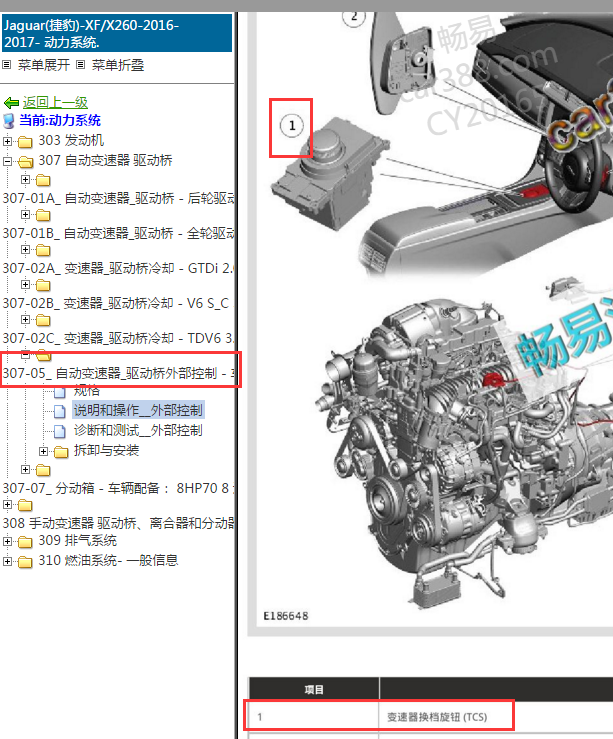Open 307-01A_自动变速器_驱动桥 后轮驱动 entry
613x739 pixels.
pos(118,198)
